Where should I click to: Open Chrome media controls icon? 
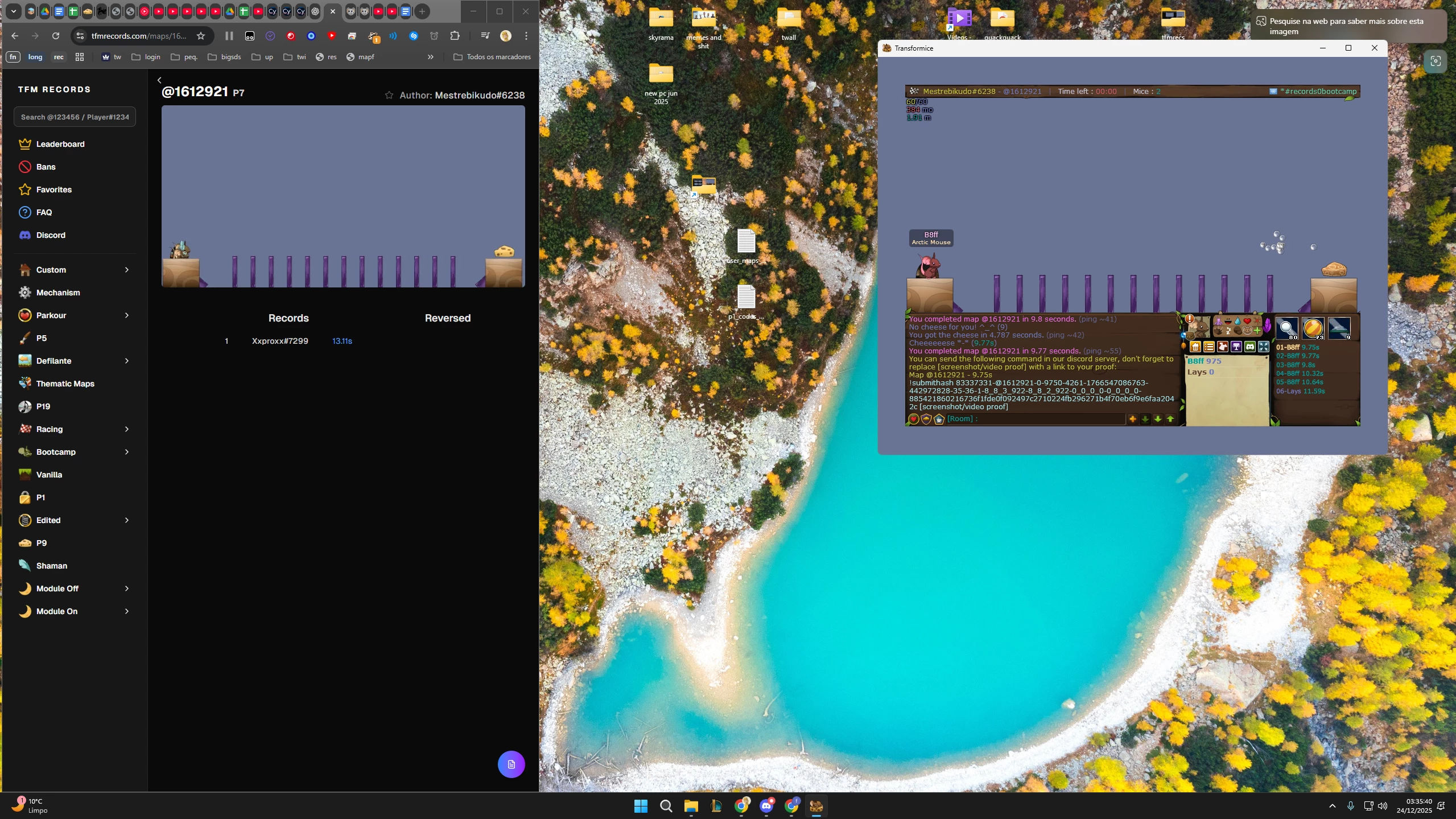click(485, 36)
